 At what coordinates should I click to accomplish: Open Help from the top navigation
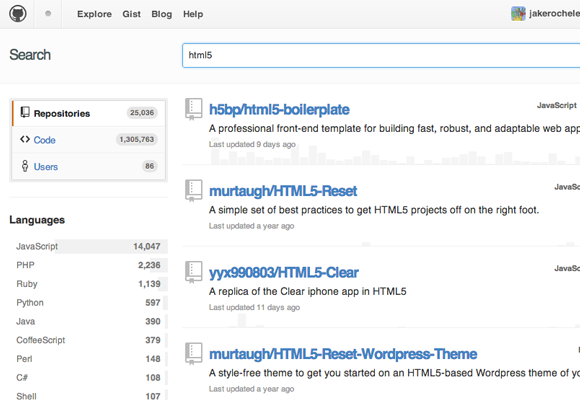[193, 14]
